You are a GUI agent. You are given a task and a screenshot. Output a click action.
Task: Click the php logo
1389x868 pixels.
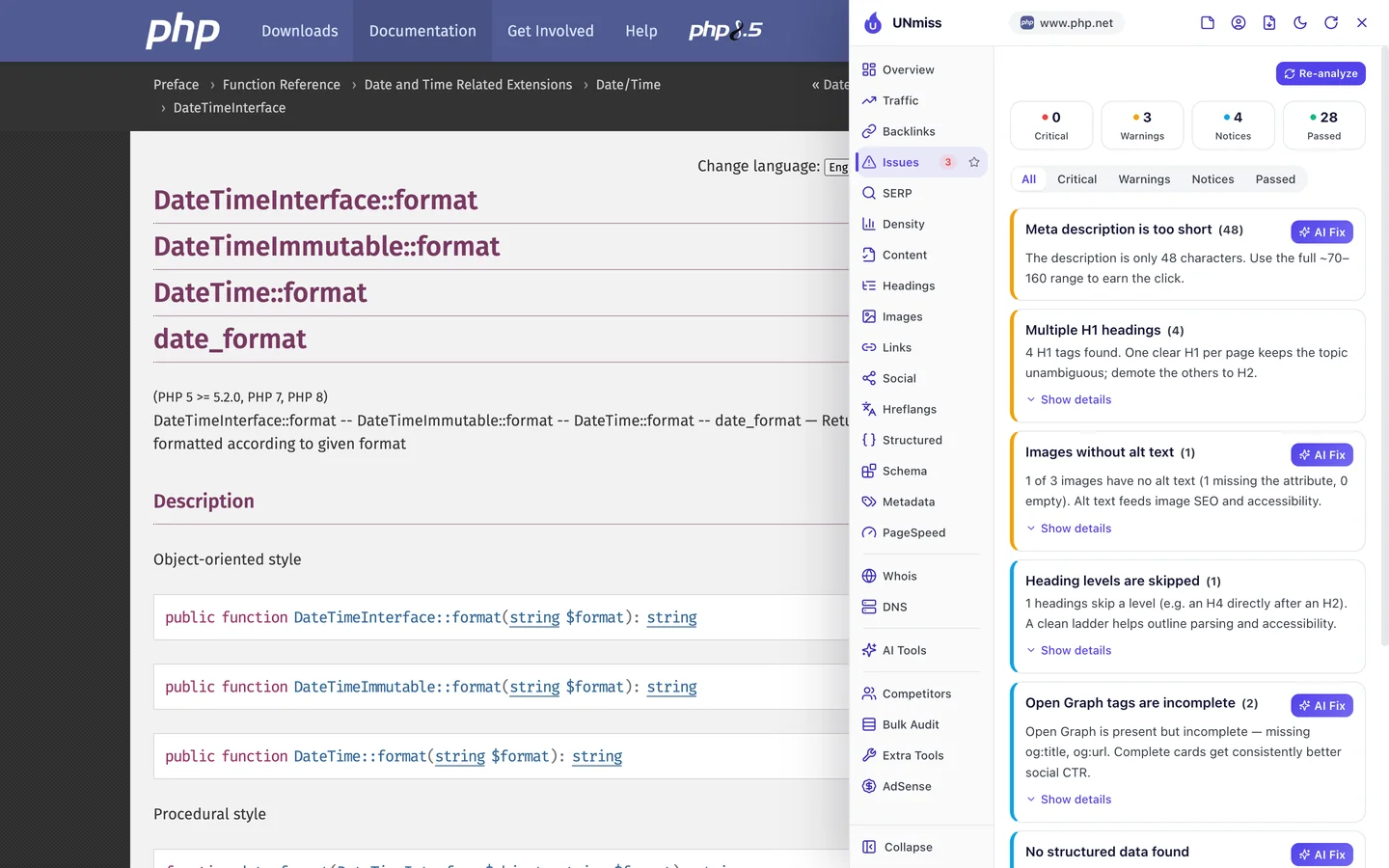182,31
